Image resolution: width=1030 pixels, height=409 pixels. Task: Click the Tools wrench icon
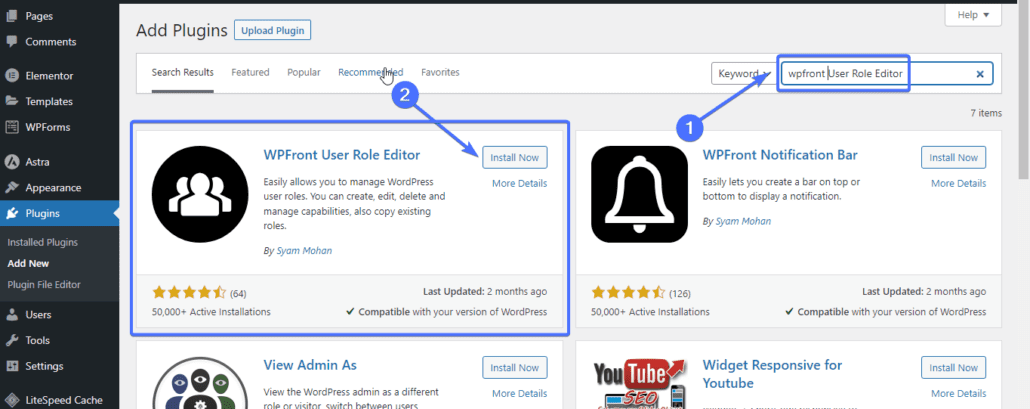pyautogui.click(x=11, y=340)
